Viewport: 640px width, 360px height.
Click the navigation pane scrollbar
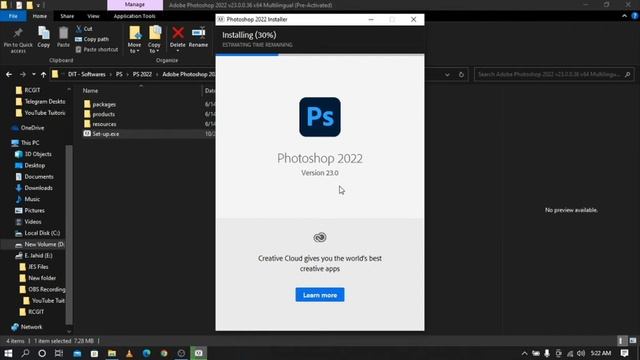(69, 235)
